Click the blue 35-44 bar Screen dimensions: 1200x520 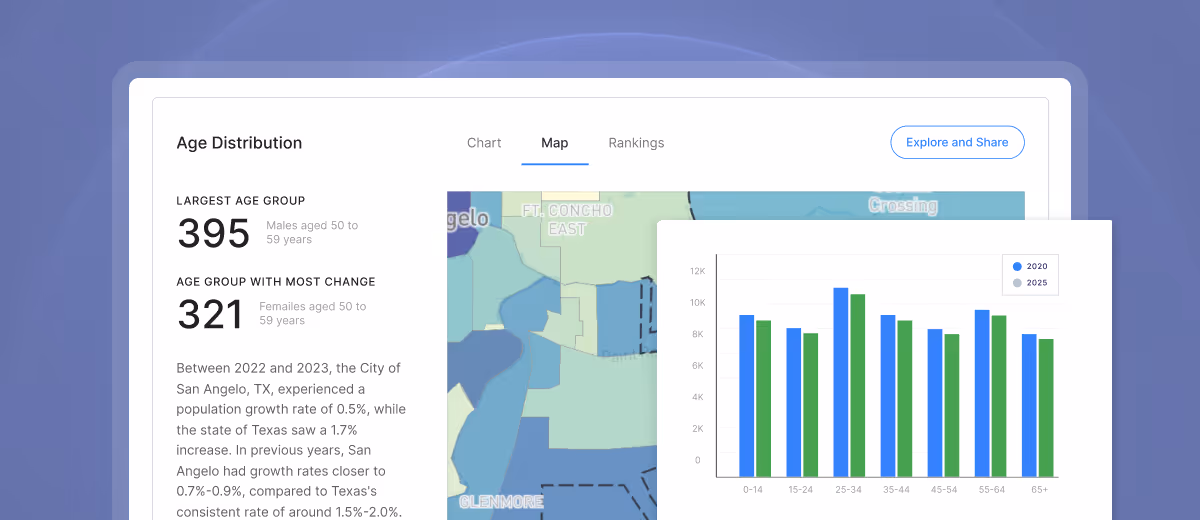tap(888, 396)
